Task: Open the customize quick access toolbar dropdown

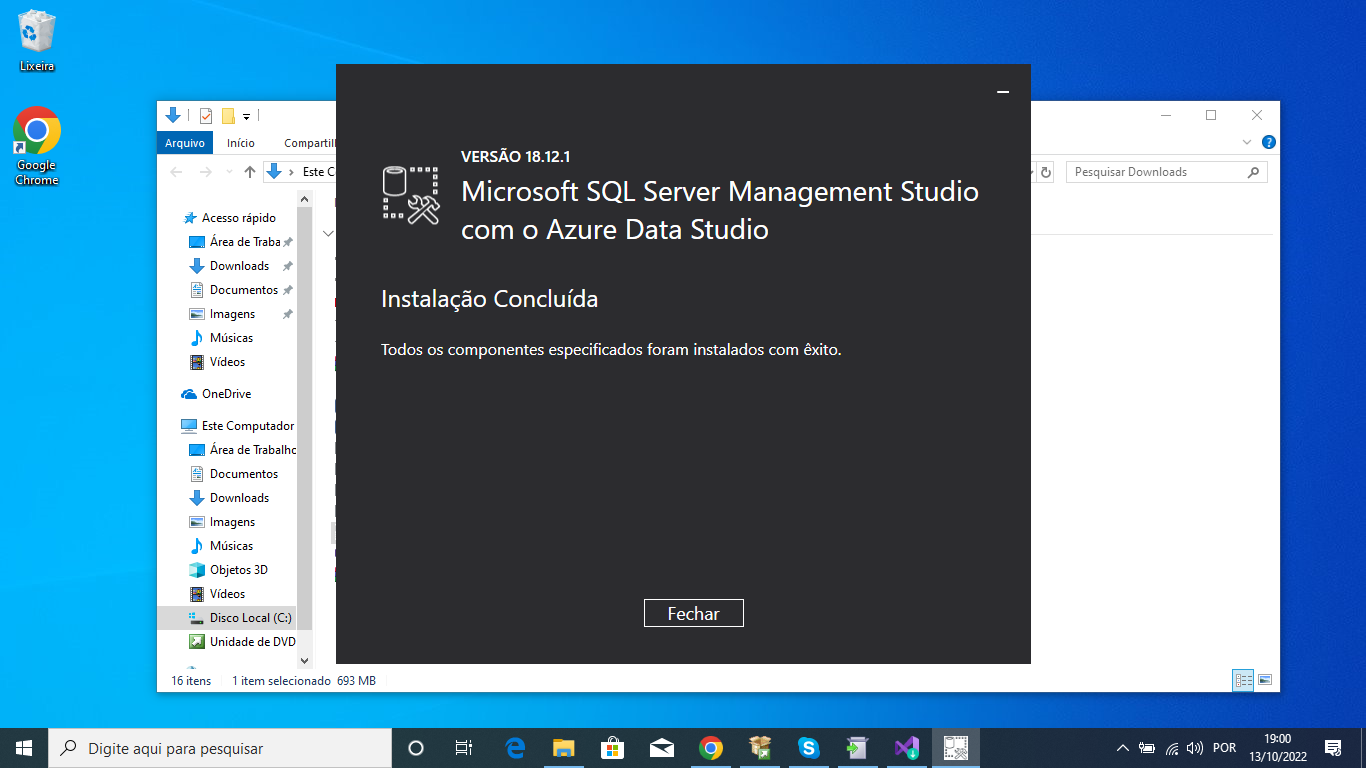Action: (246, 116)
